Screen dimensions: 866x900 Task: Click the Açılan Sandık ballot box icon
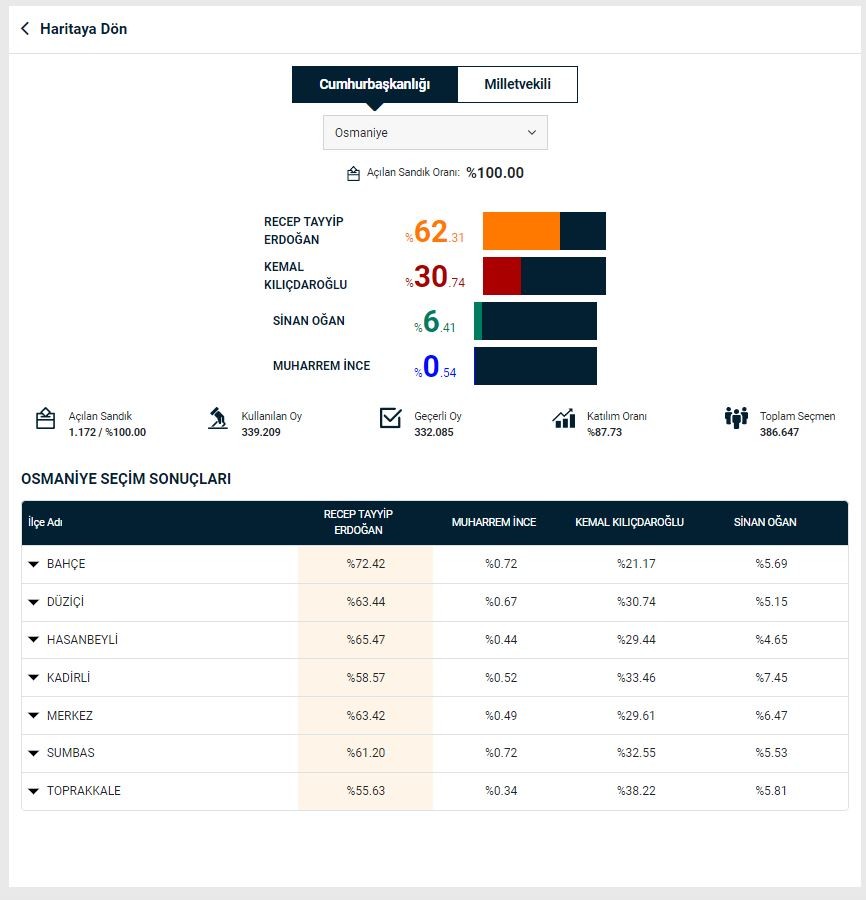tap(45, 418)
